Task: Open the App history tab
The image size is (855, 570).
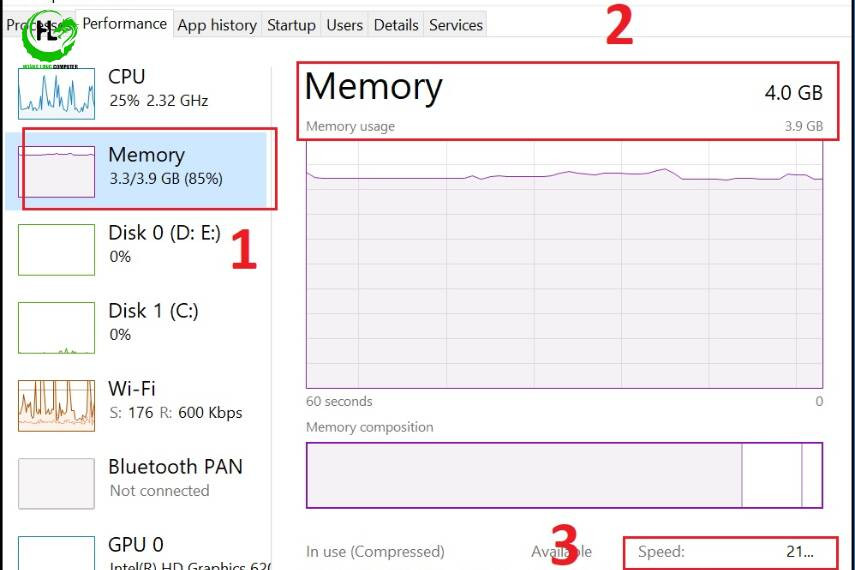Action: 217,25
